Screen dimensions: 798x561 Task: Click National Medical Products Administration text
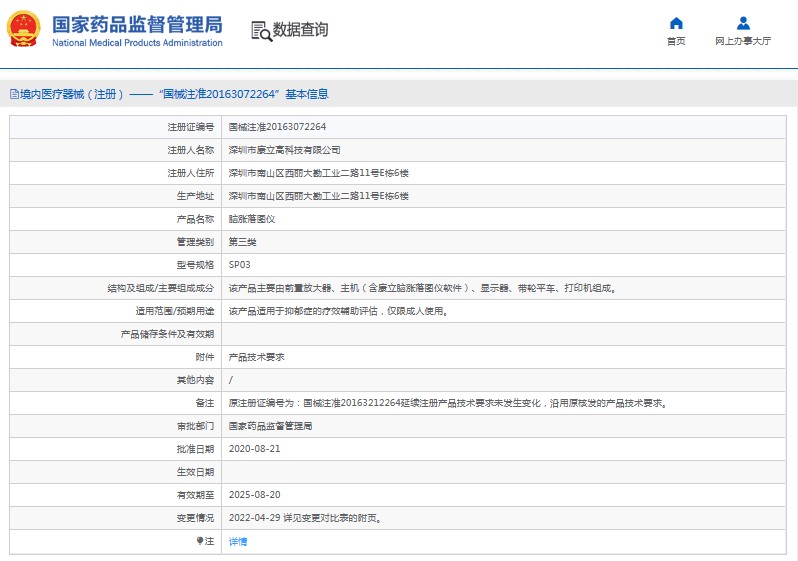pyautogui.click(x=137, y=43)
